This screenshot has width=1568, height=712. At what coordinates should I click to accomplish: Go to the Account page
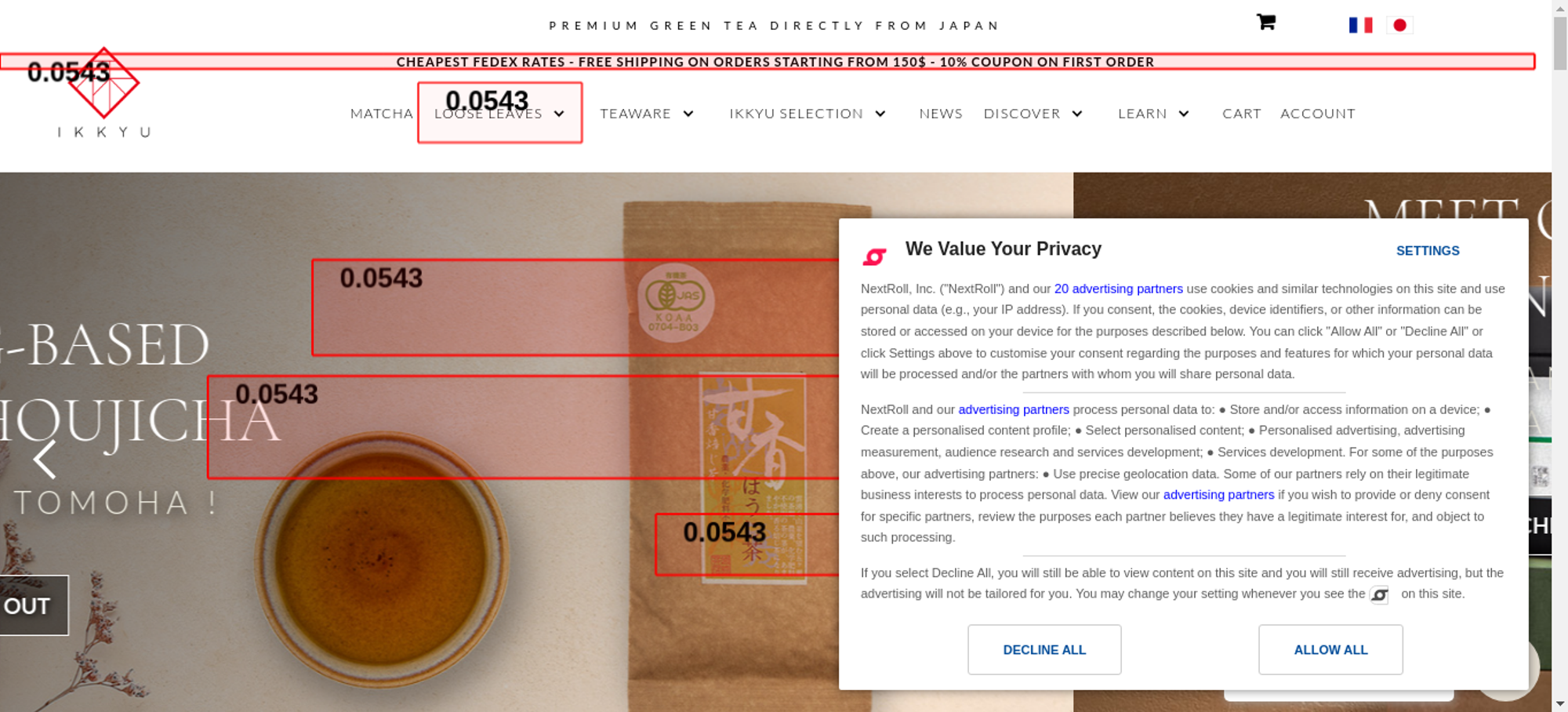(1318, 114)
